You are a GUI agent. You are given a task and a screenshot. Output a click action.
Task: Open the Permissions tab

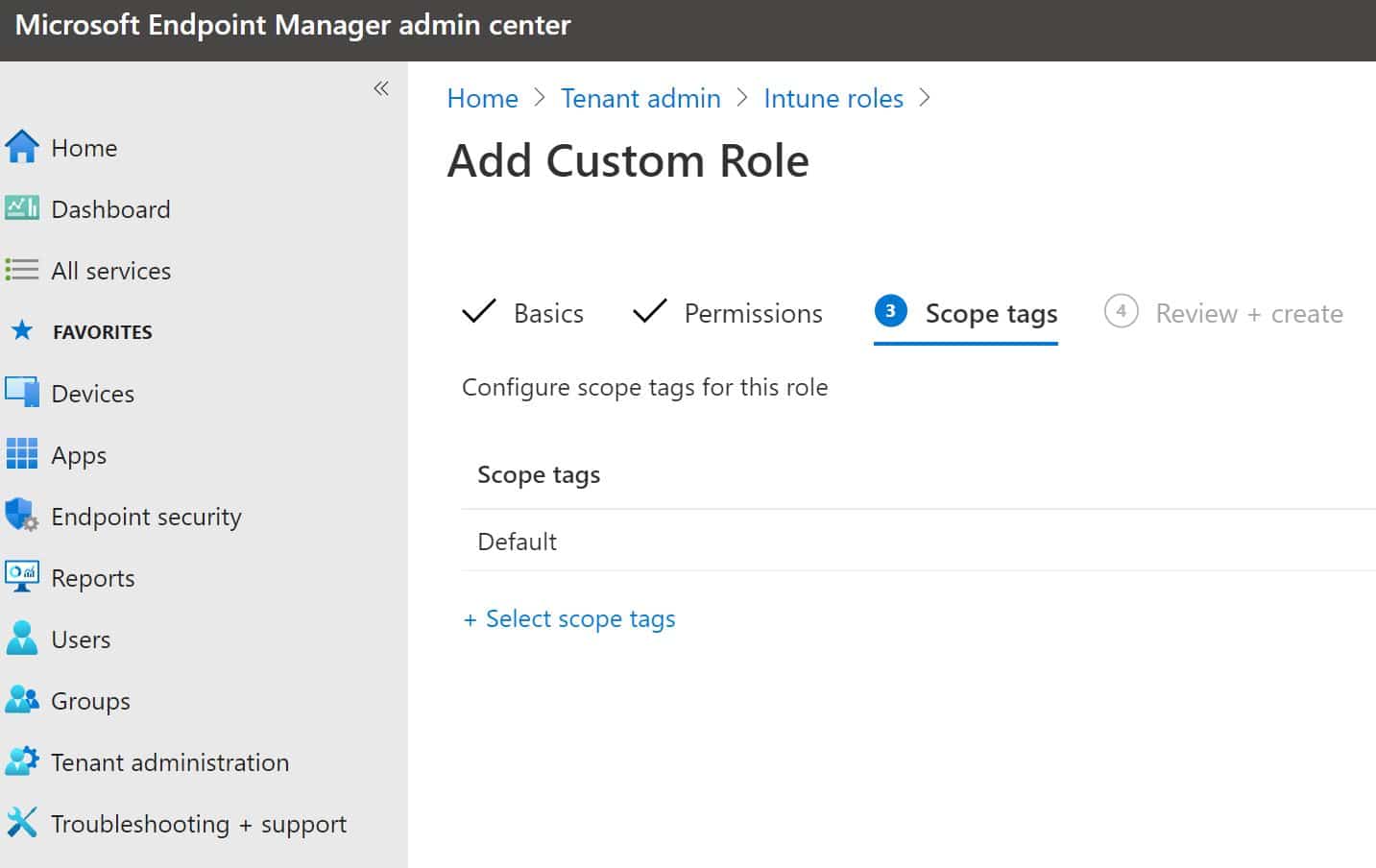(x=753, y=312)
